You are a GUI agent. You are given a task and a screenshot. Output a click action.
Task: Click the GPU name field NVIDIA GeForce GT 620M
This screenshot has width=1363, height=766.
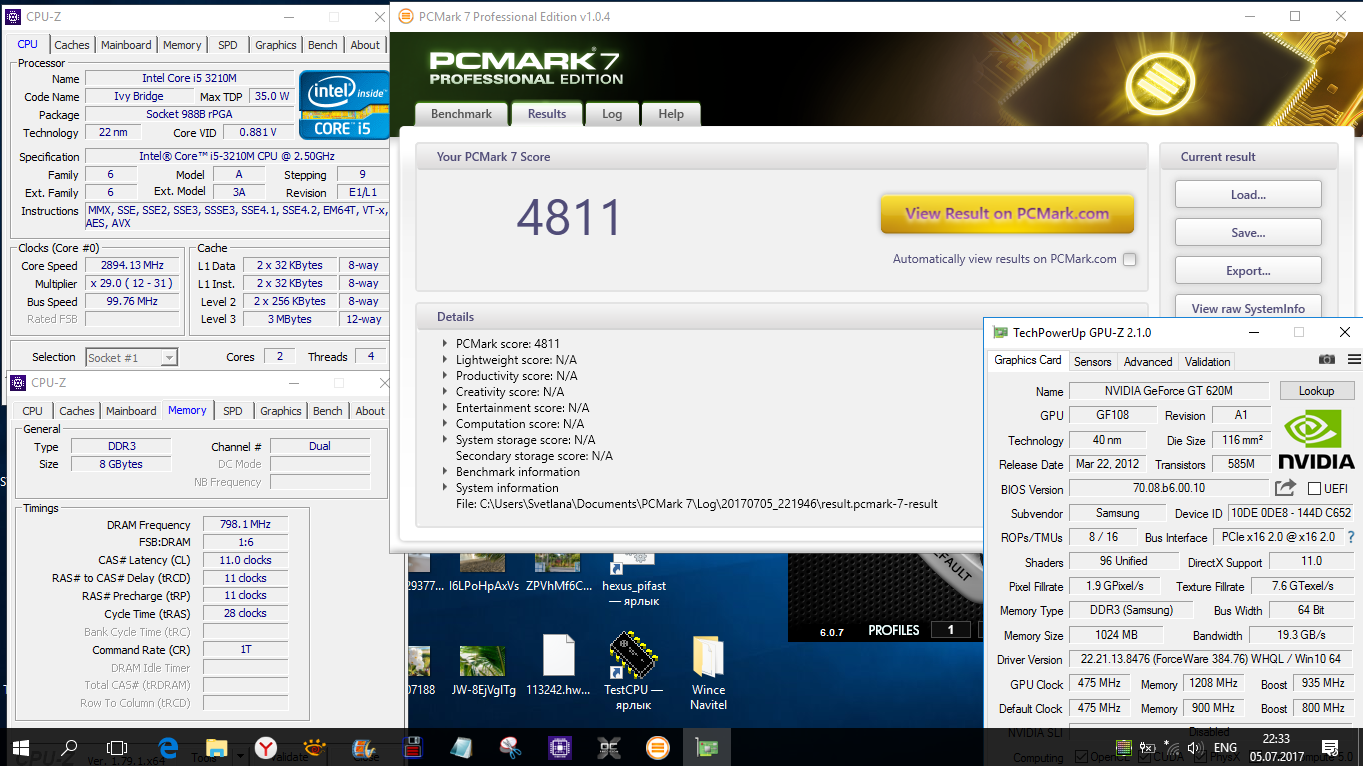[x=1169, y=391]
